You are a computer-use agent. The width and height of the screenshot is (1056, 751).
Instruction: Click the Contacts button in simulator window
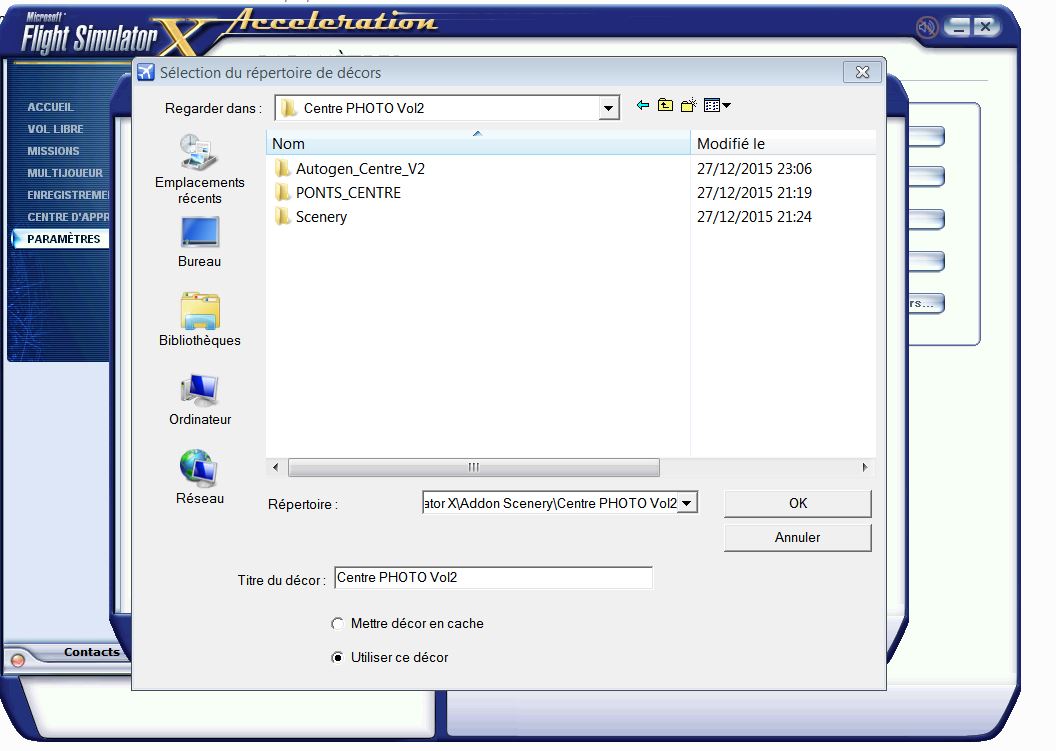click(92, 652)
